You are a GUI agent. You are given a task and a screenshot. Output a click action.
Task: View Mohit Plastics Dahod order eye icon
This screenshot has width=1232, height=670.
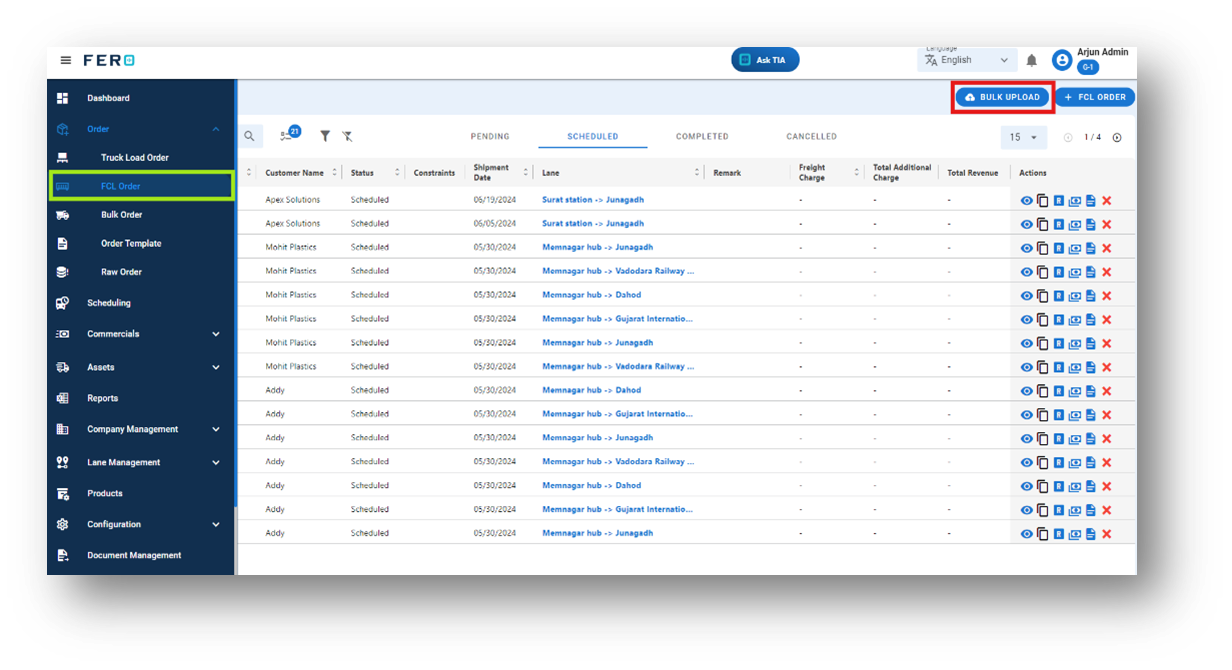[x=1026, y=296]
